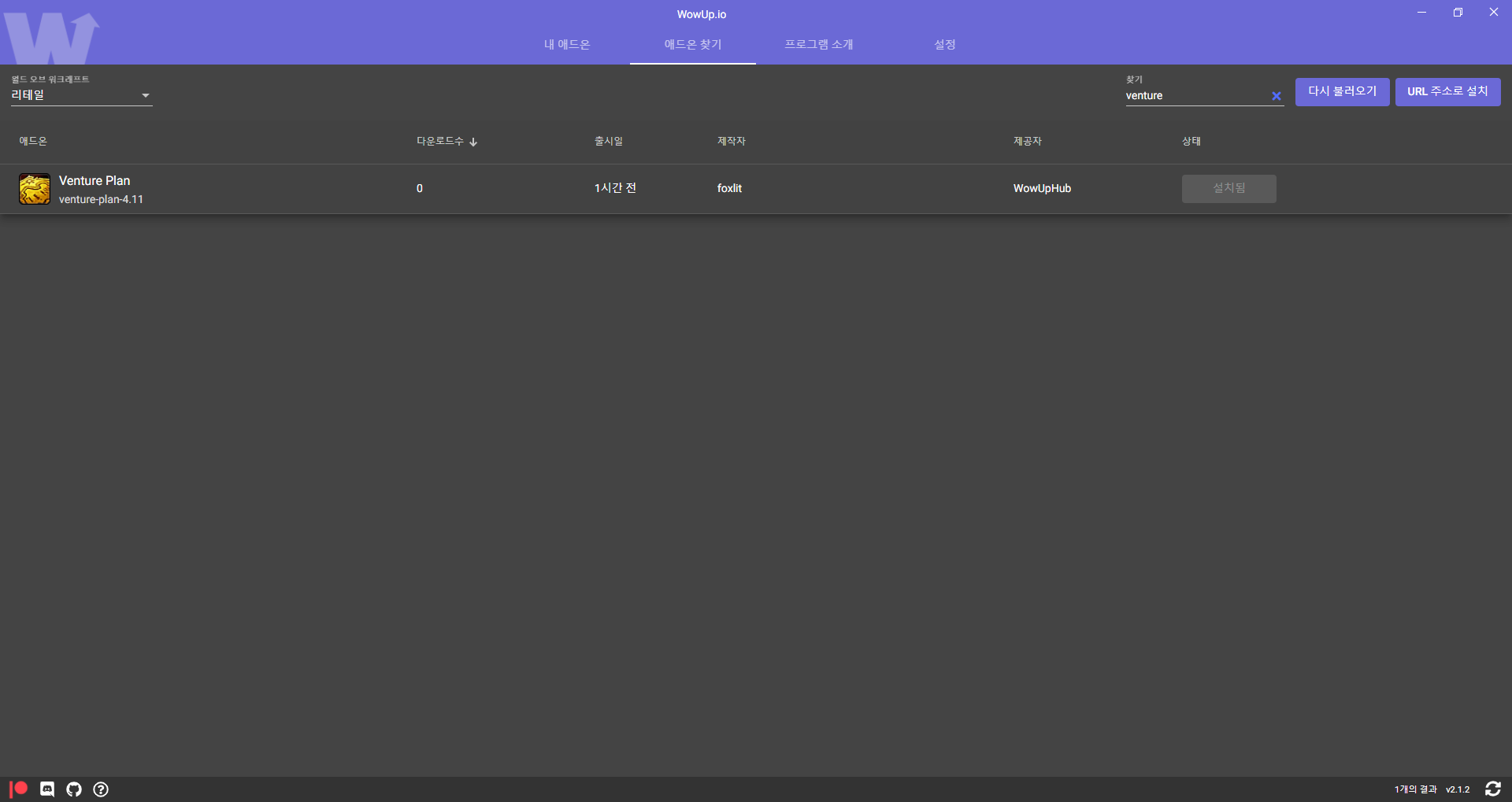Click the refresh sync icon in status bar
The width and height of the screenshot is (1512, 802).
click(x=1492, y=789)
